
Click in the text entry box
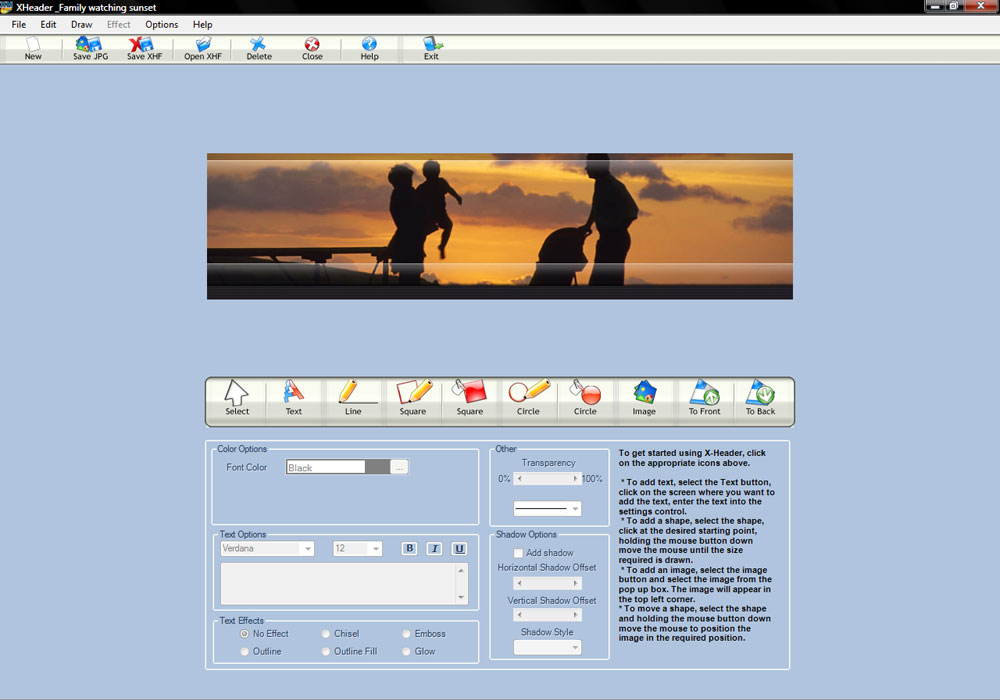[337, 583]
